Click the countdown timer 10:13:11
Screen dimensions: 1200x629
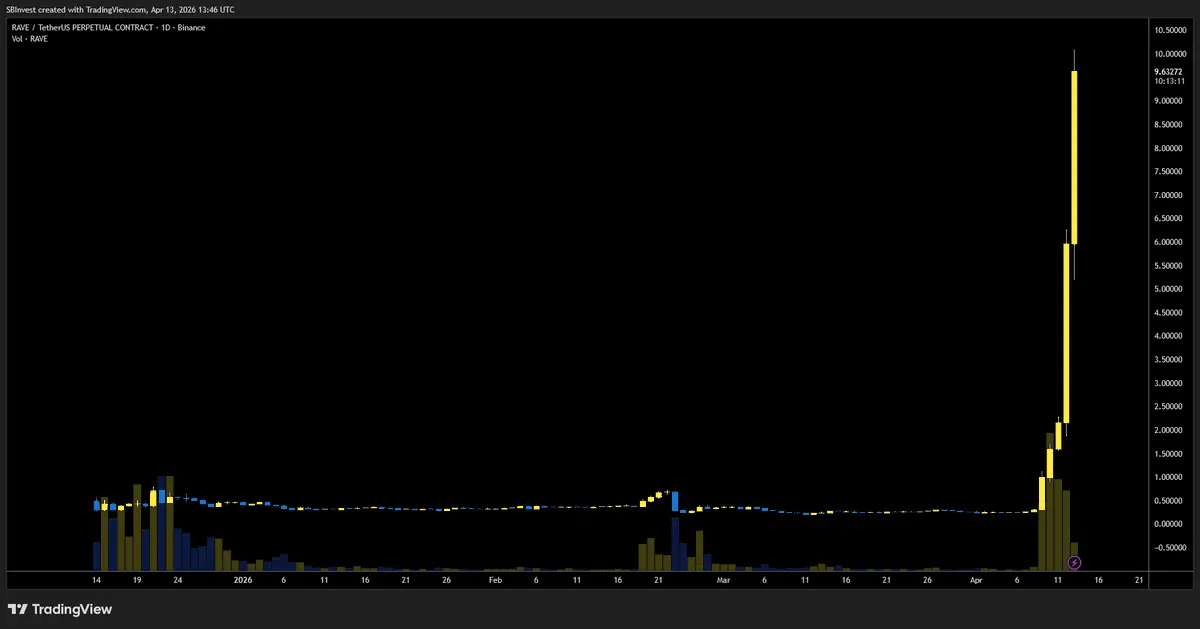pyautogui.click(x=1167, y=82)
